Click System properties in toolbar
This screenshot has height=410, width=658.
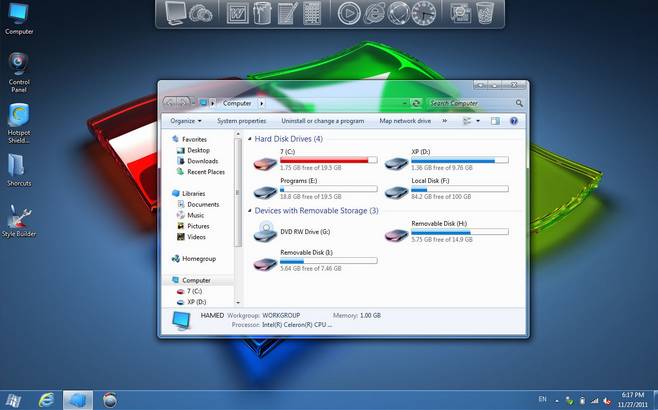[x=242, y=121]
